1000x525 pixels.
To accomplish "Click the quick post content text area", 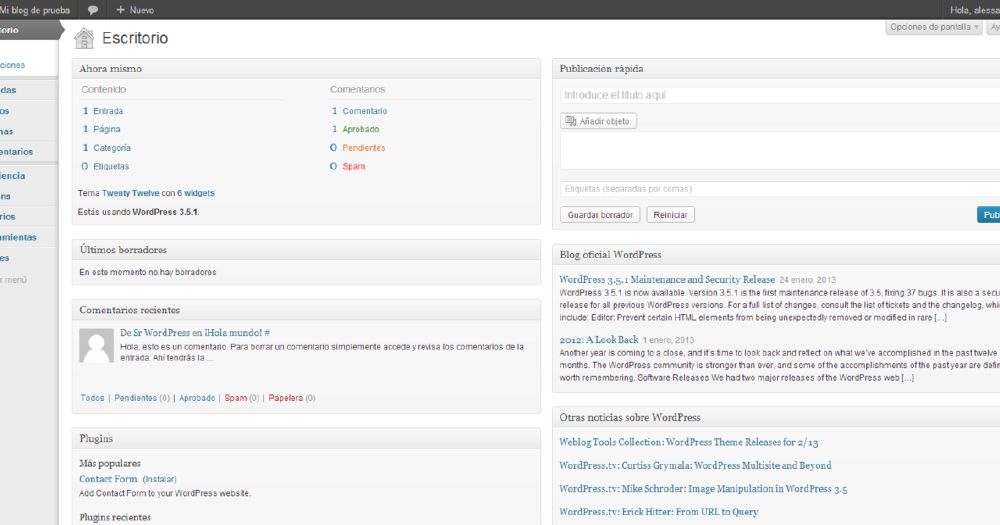I will tap(780, 151).
